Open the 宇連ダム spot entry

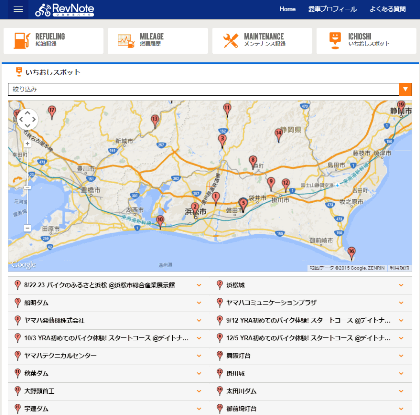point(109,409)
